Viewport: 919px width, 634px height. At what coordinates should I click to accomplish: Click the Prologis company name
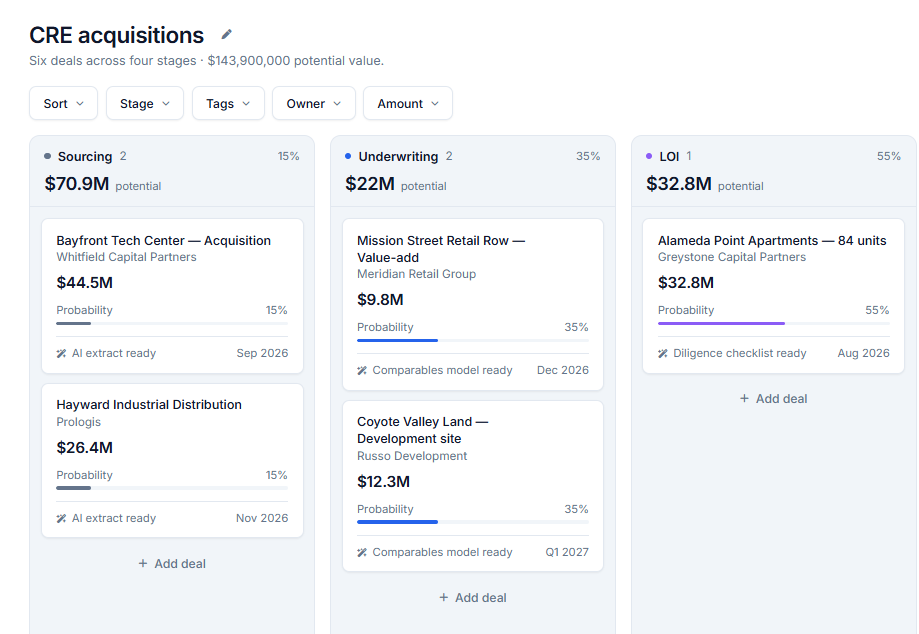click(x=79, y=422)
